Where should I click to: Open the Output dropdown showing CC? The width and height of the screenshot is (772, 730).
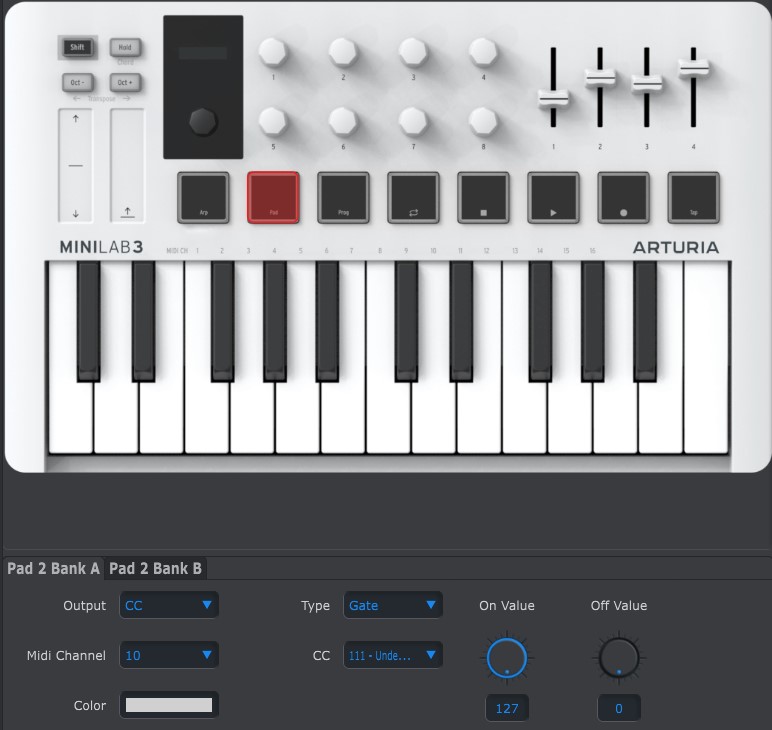169,605
